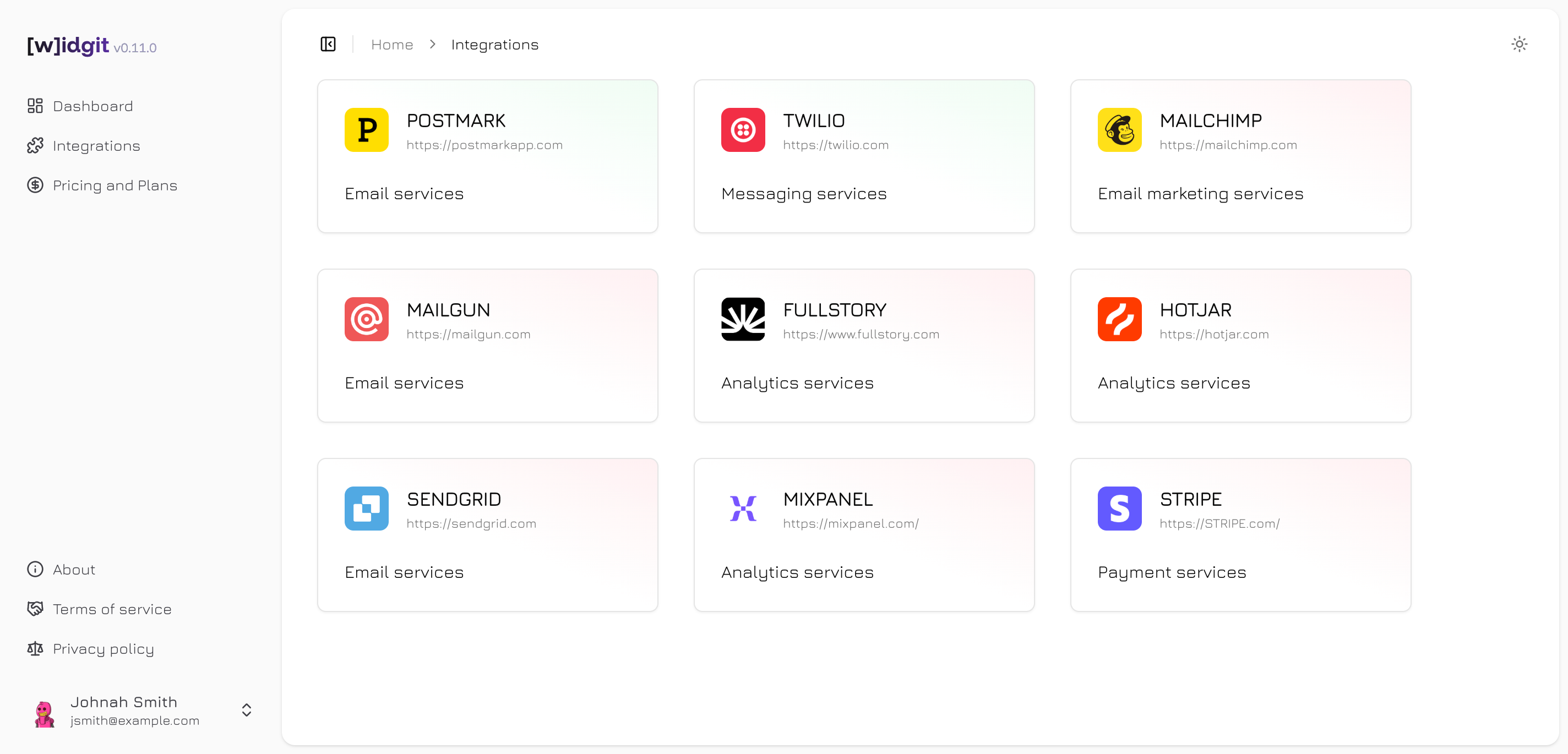Click the Stripe purple S logo
The image size is (1568, 754).
point(1120,508)
